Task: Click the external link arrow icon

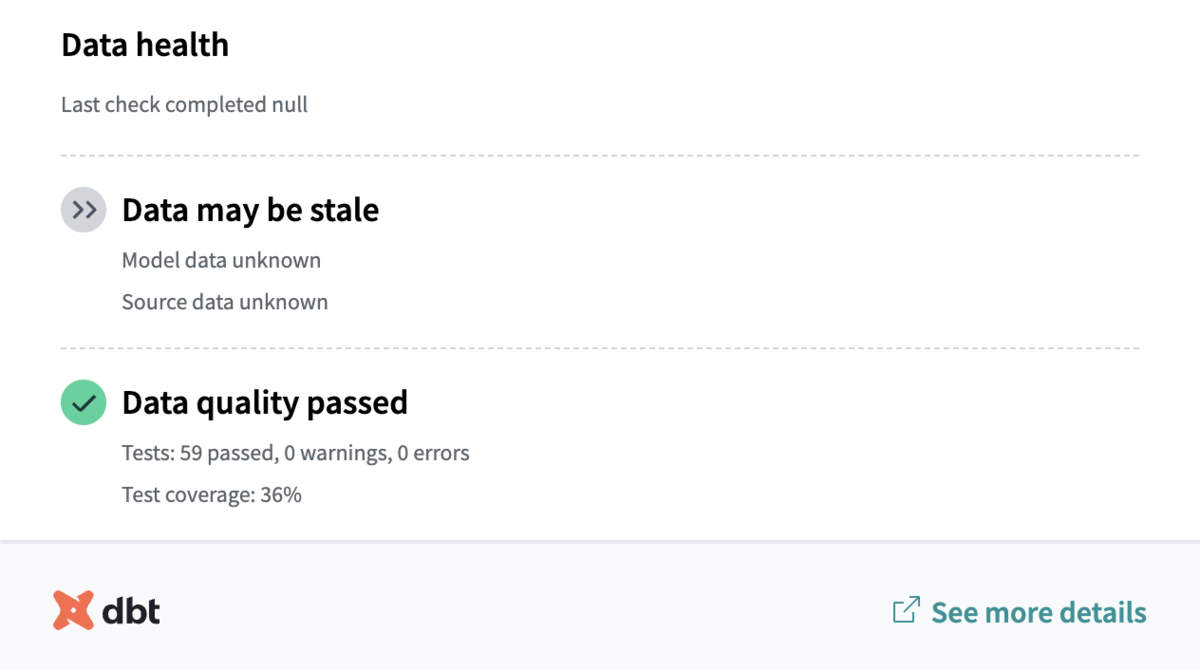Action: pyautogui.click(x=905, y=611)
